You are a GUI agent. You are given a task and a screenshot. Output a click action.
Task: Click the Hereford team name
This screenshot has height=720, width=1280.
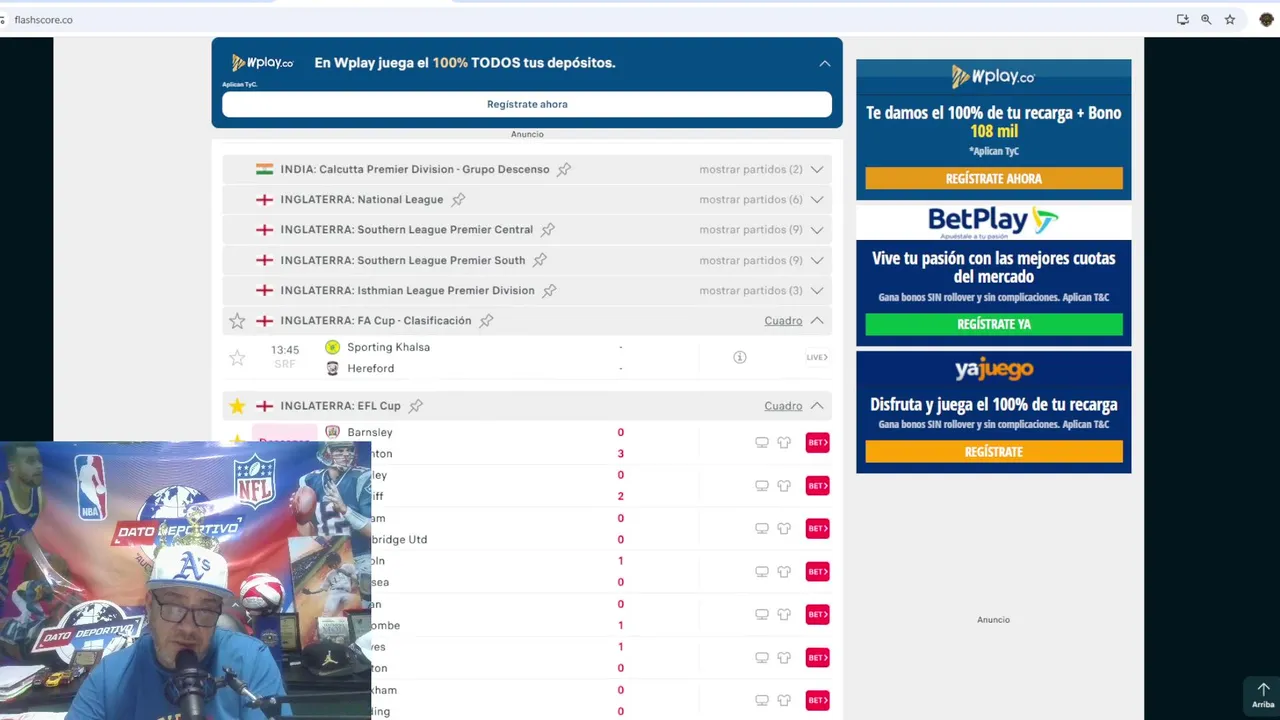click(x=371, y=368)
